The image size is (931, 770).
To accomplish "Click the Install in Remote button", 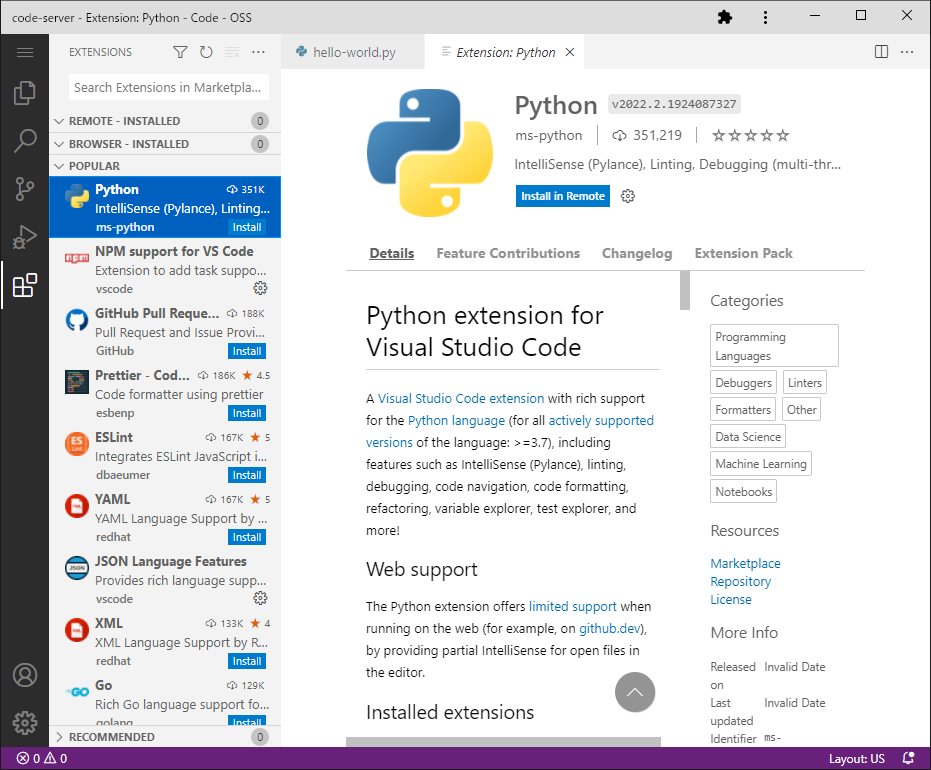I will pos(562,196).
